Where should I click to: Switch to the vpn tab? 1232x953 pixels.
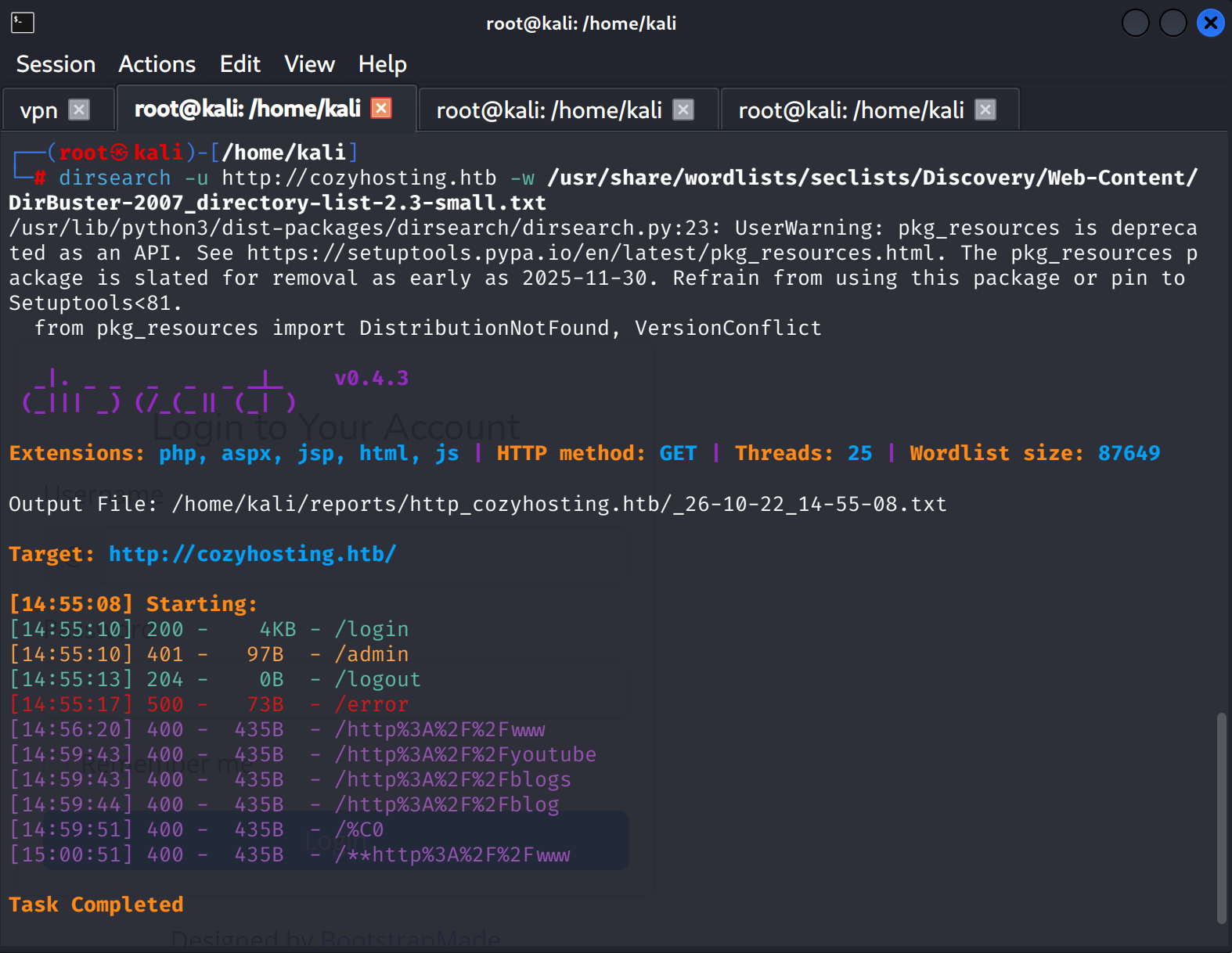38,110
